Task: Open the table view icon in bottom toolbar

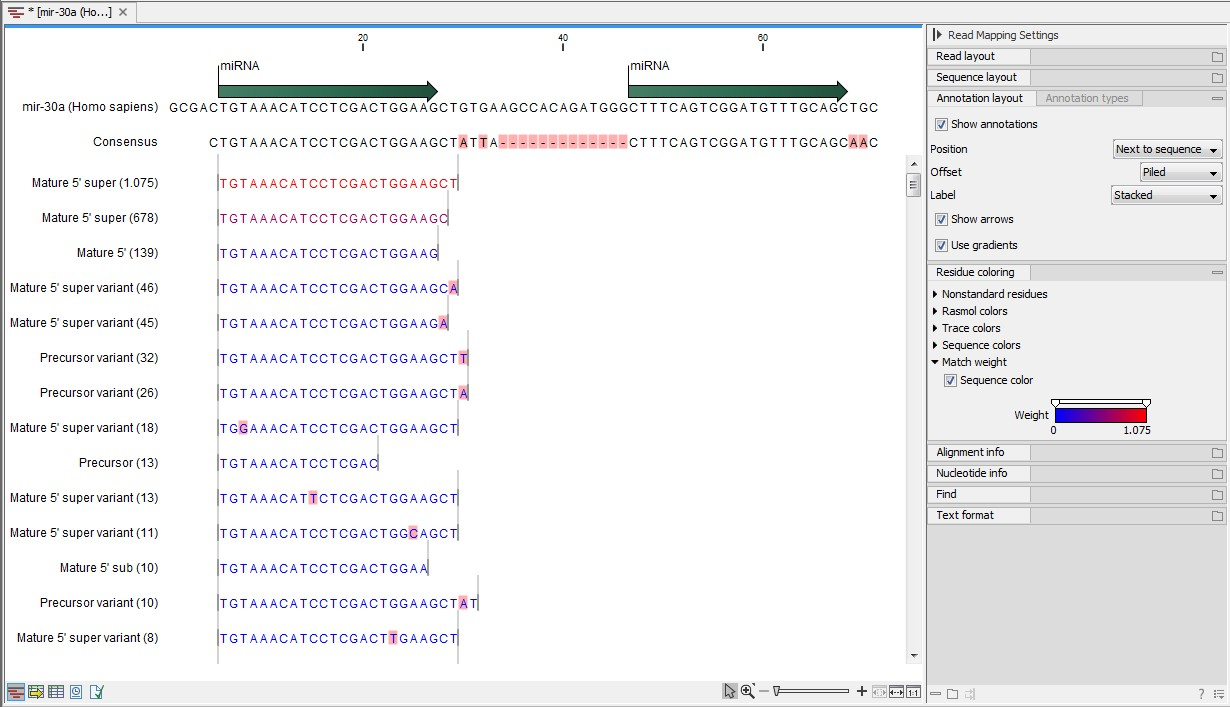Action: 56,692
